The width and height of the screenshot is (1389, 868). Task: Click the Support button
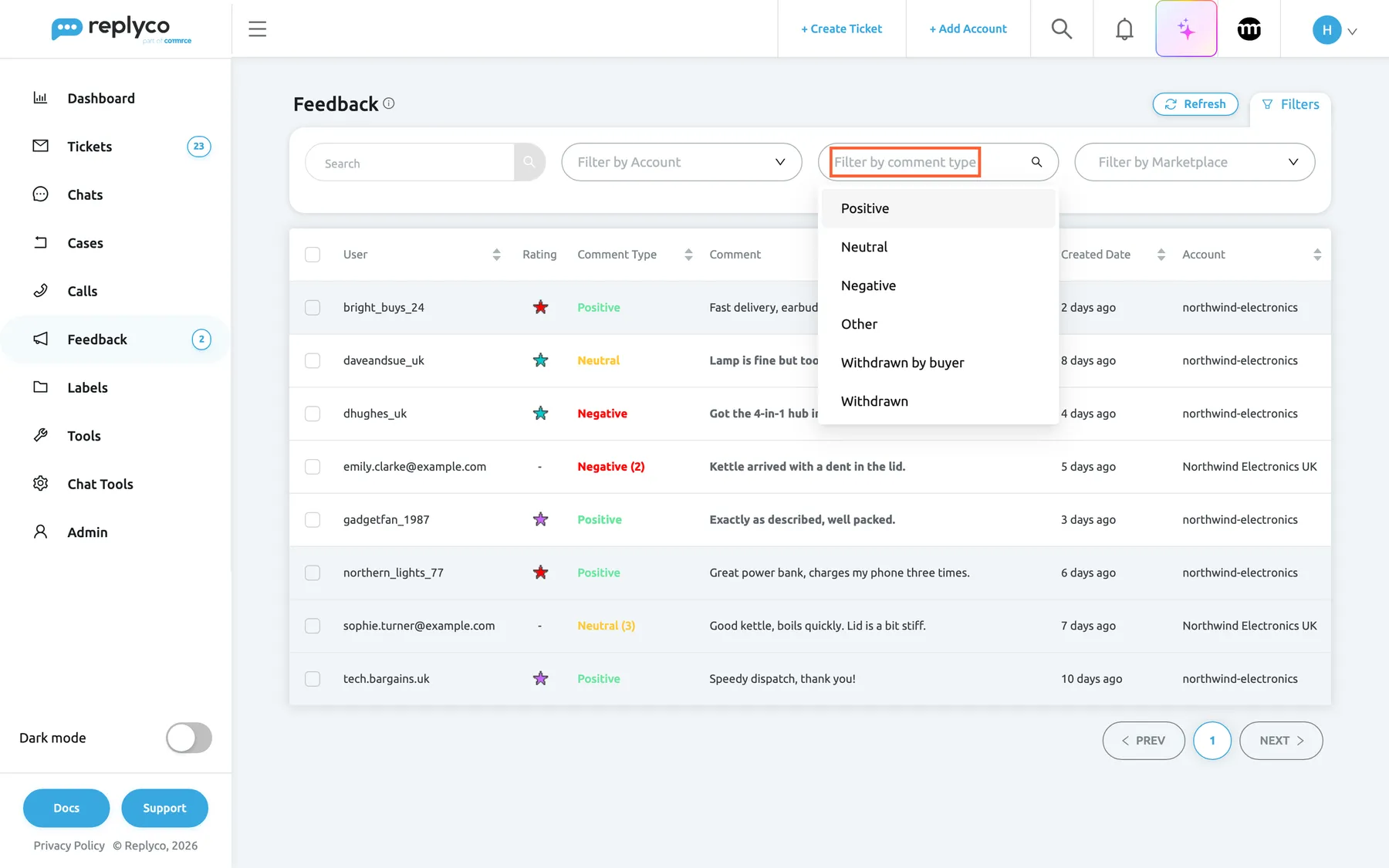click(x=164, y=808)
